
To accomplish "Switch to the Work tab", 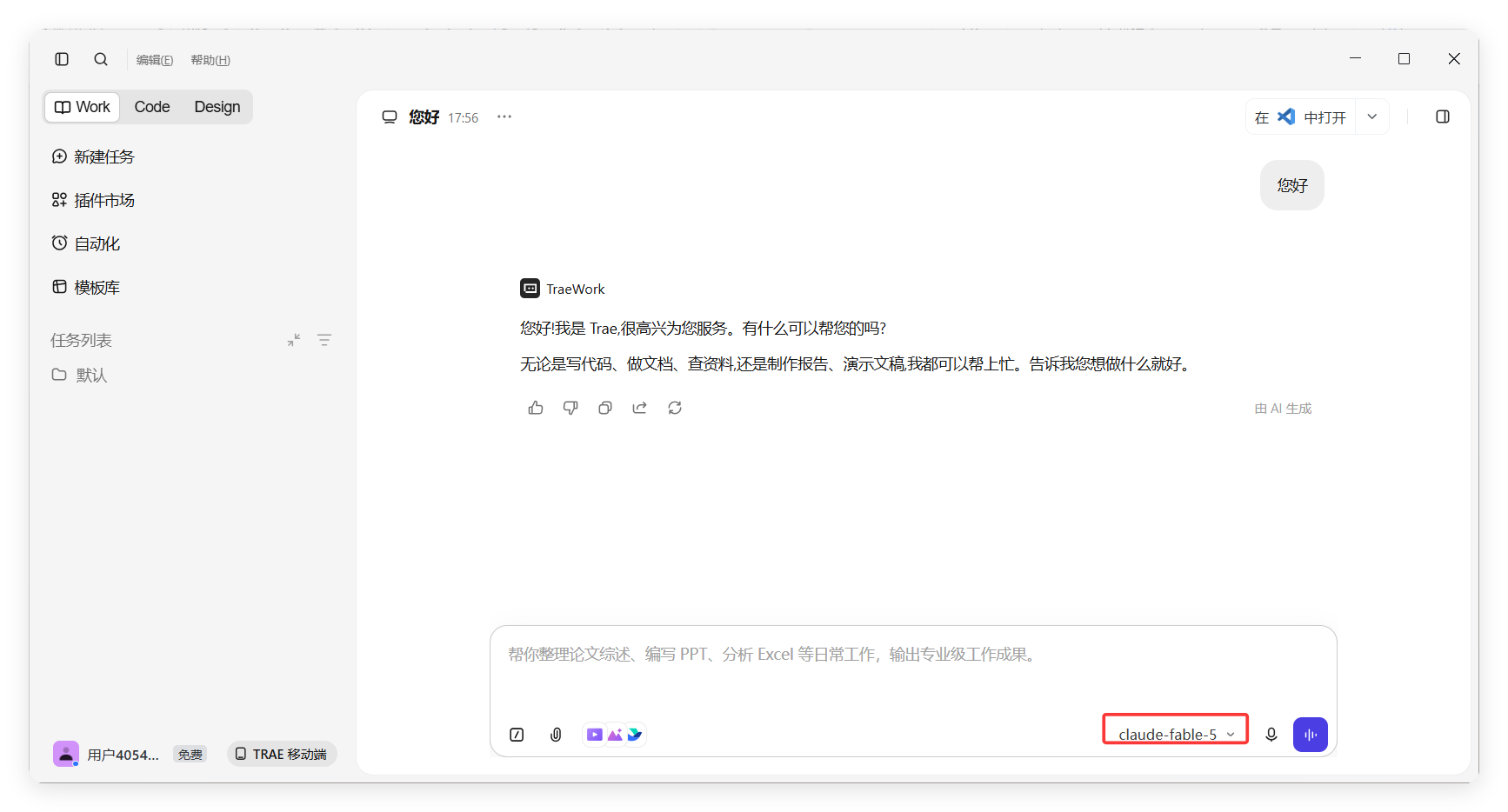I will coord(83,107).
